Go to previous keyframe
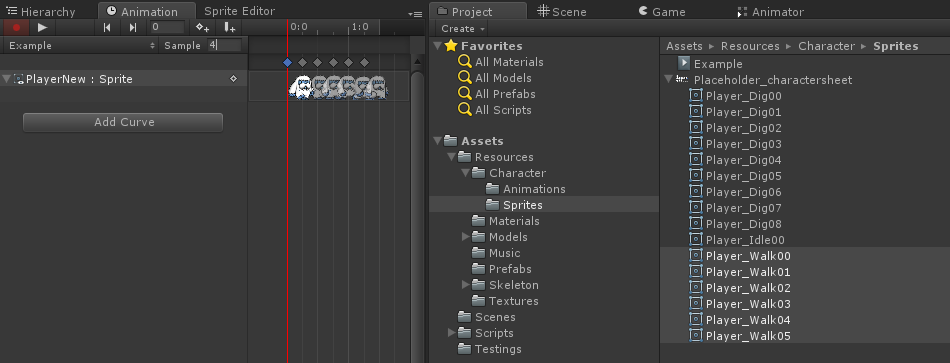This screenshot has width=950, height=363. [x=107, y=27]
